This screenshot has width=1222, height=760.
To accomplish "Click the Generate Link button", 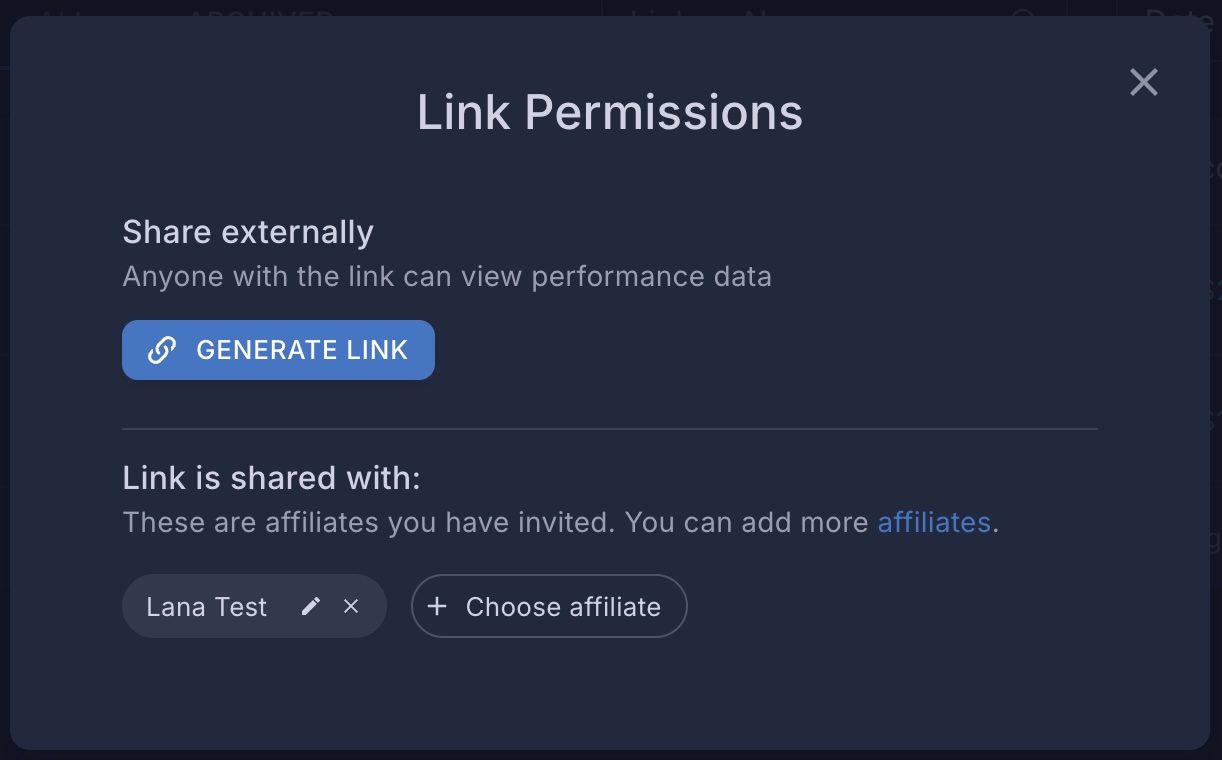I will [278, 350].
